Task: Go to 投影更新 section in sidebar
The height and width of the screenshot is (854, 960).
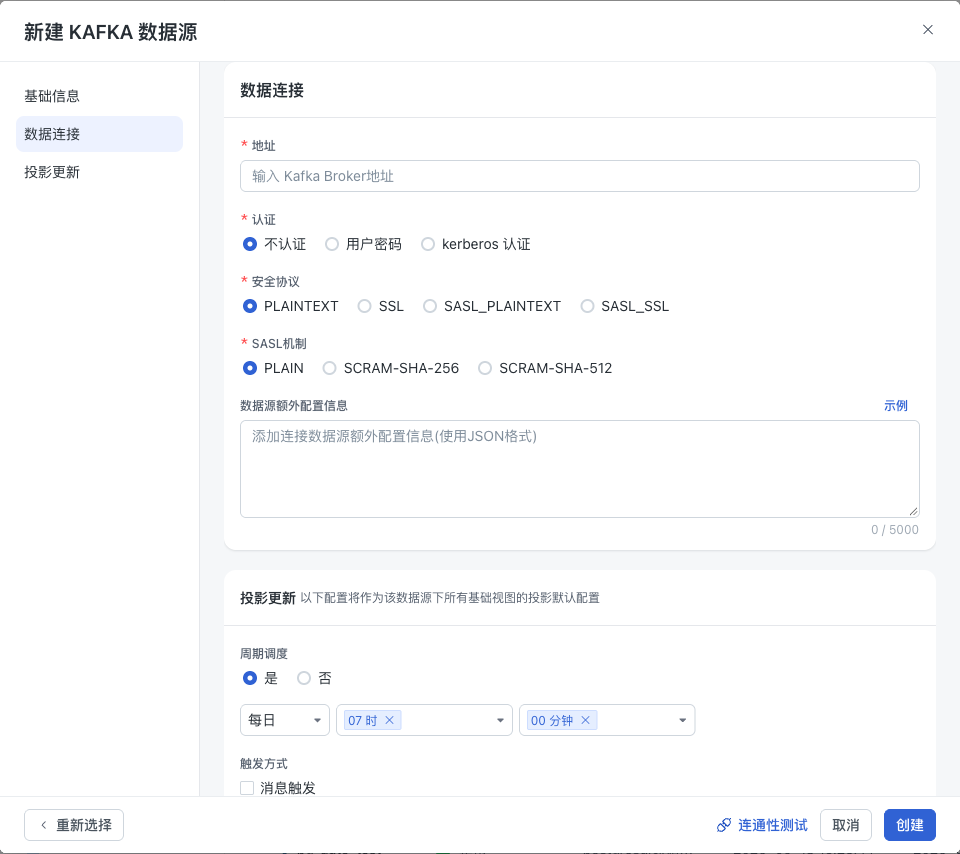Action: pos(99,172)
